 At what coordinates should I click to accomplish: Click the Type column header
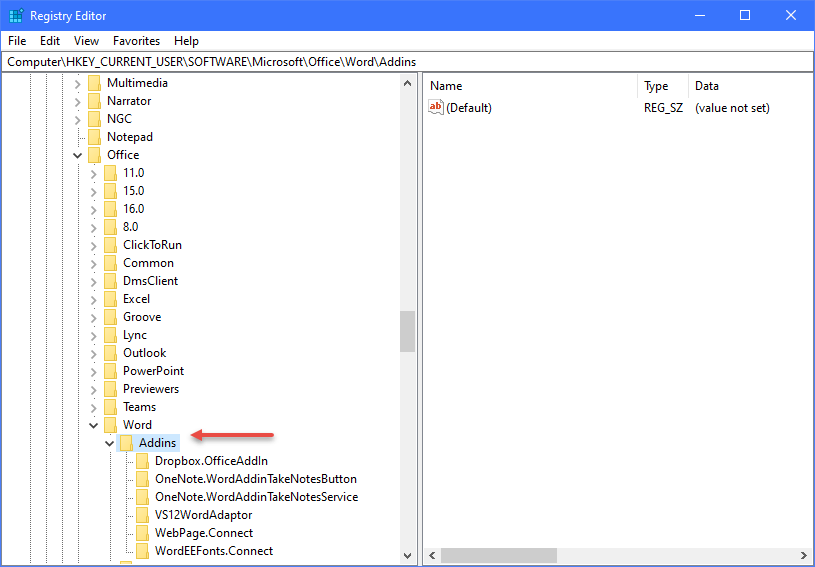(x=663, y=86)
